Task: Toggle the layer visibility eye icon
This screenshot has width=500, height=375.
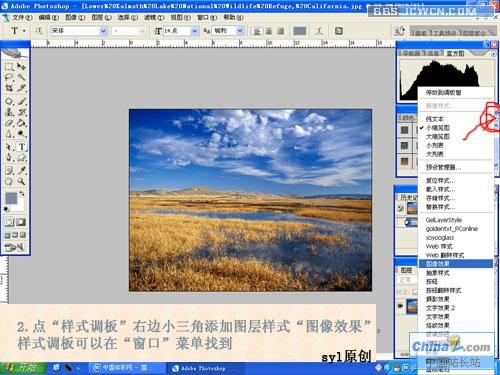Action: pyautogui.click(x=400, y=306)
